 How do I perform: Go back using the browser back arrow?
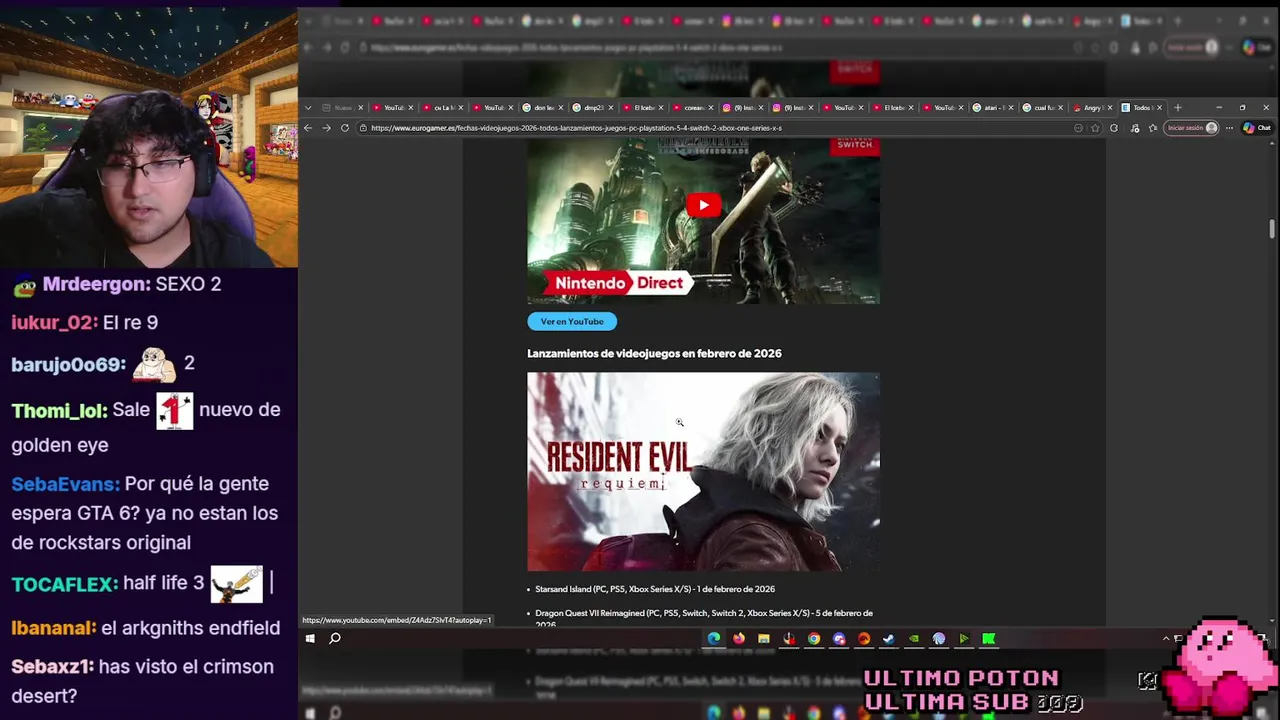[308, 128]
